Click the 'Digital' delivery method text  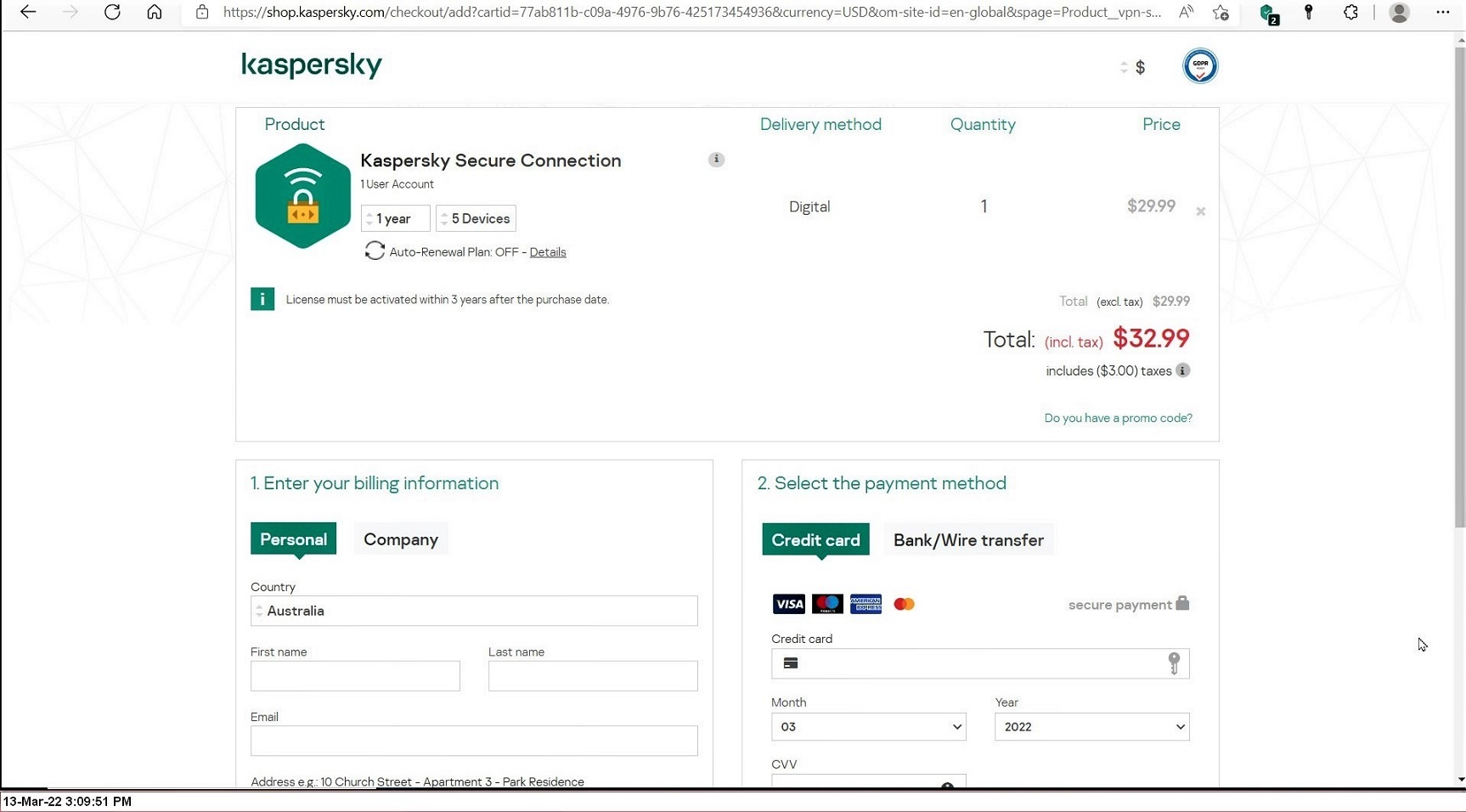click(x=809, y=206)
